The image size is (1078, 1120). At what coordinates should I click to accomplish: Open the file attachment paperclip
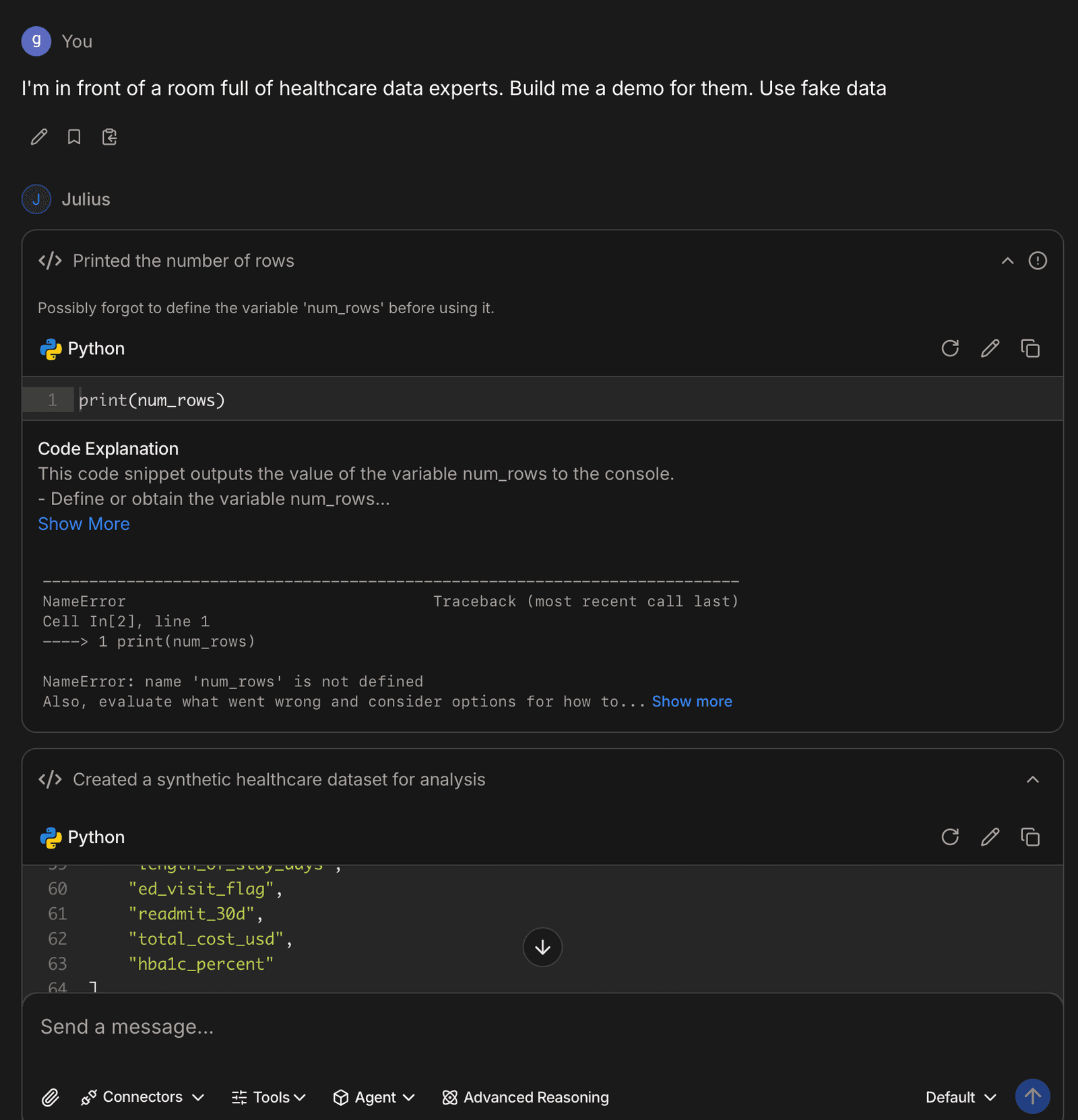coord(51,1097)
